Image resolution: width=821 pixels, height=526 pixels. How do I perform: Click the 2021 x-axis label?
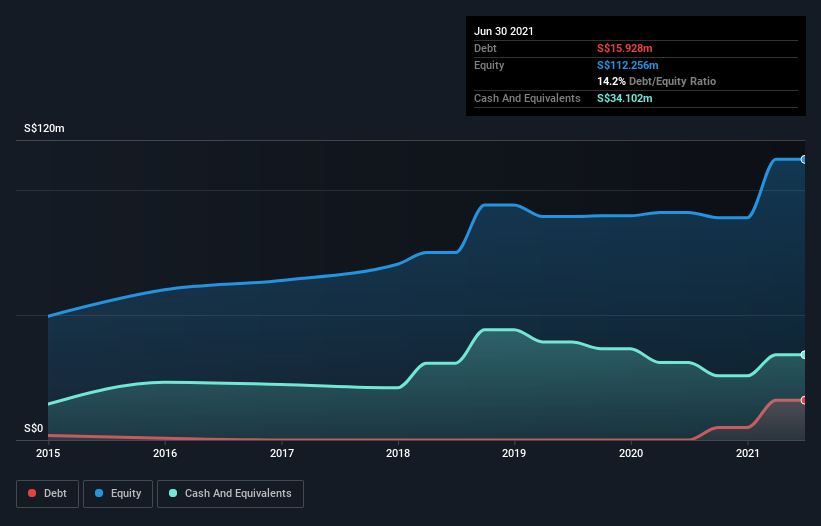tap(748, 453)
